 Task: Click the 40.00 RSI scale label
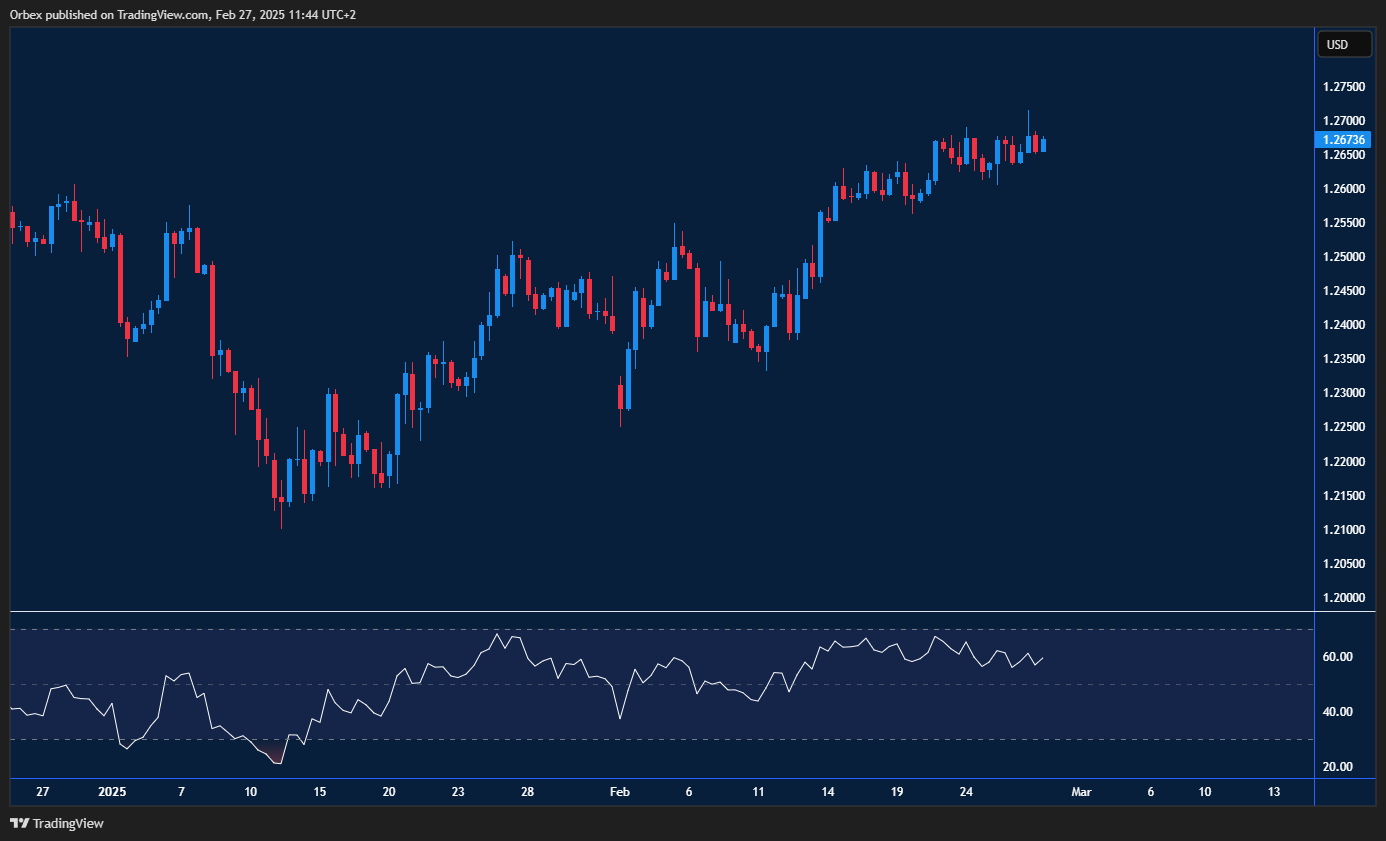click(1338, 712)
